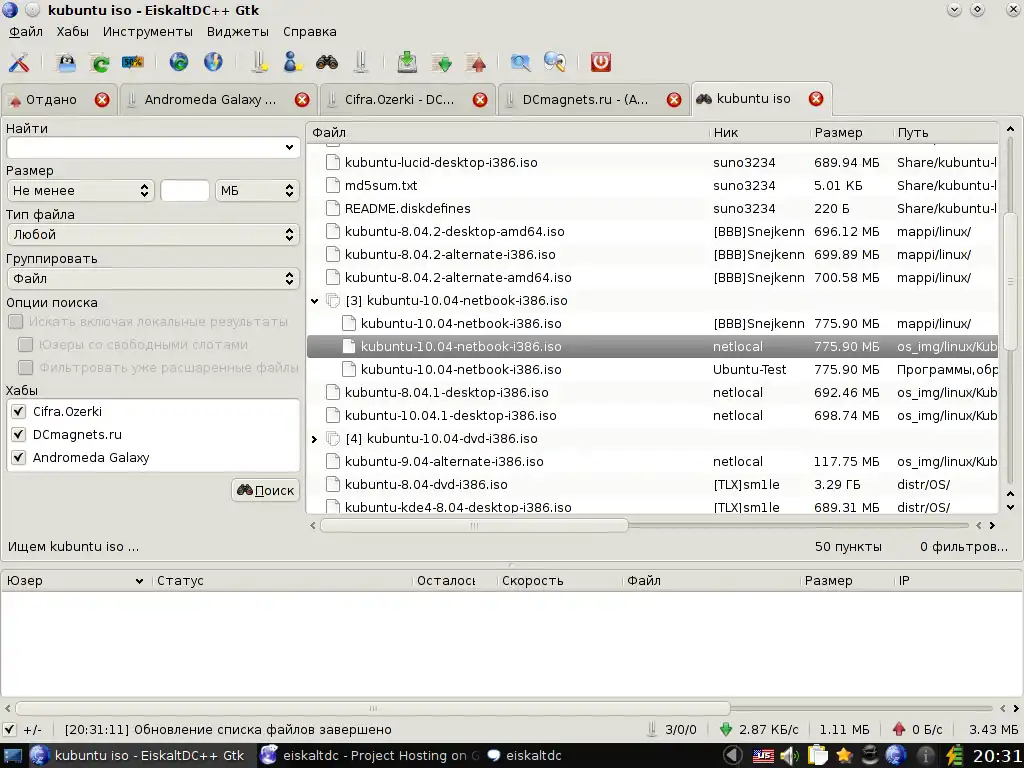This screenshot has height=768, width=1024.
Task: Click the Поиск search button
Action: [x=265, y=490]
